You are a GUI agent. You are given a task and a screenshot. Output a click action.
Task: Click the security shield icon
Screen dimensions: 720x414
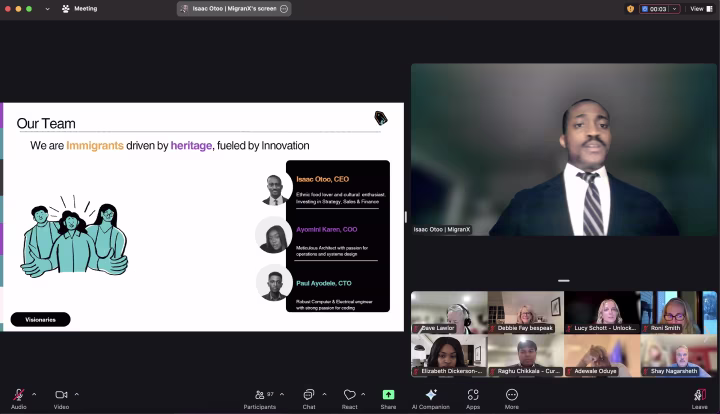point(630,9)
